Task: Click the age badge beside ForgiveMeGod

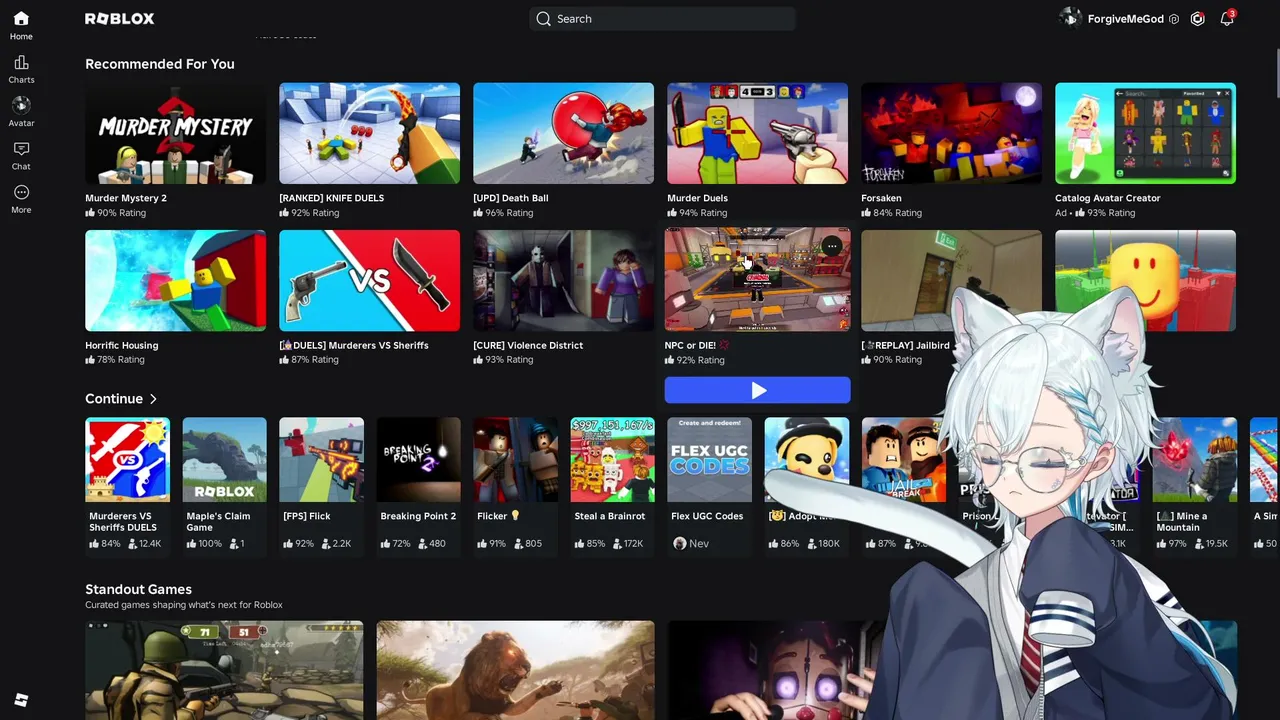Action: click(1174, 19)
